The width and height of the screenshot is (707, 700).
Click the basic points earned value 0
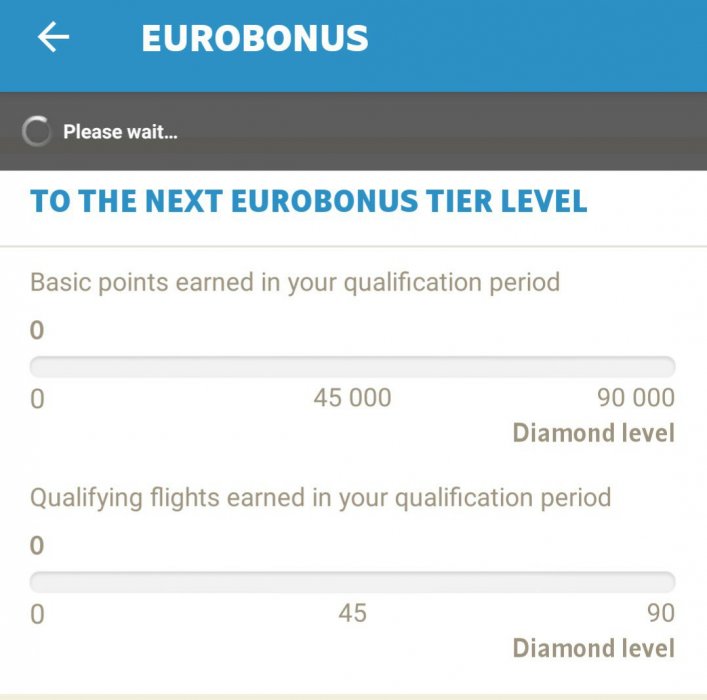37,330
